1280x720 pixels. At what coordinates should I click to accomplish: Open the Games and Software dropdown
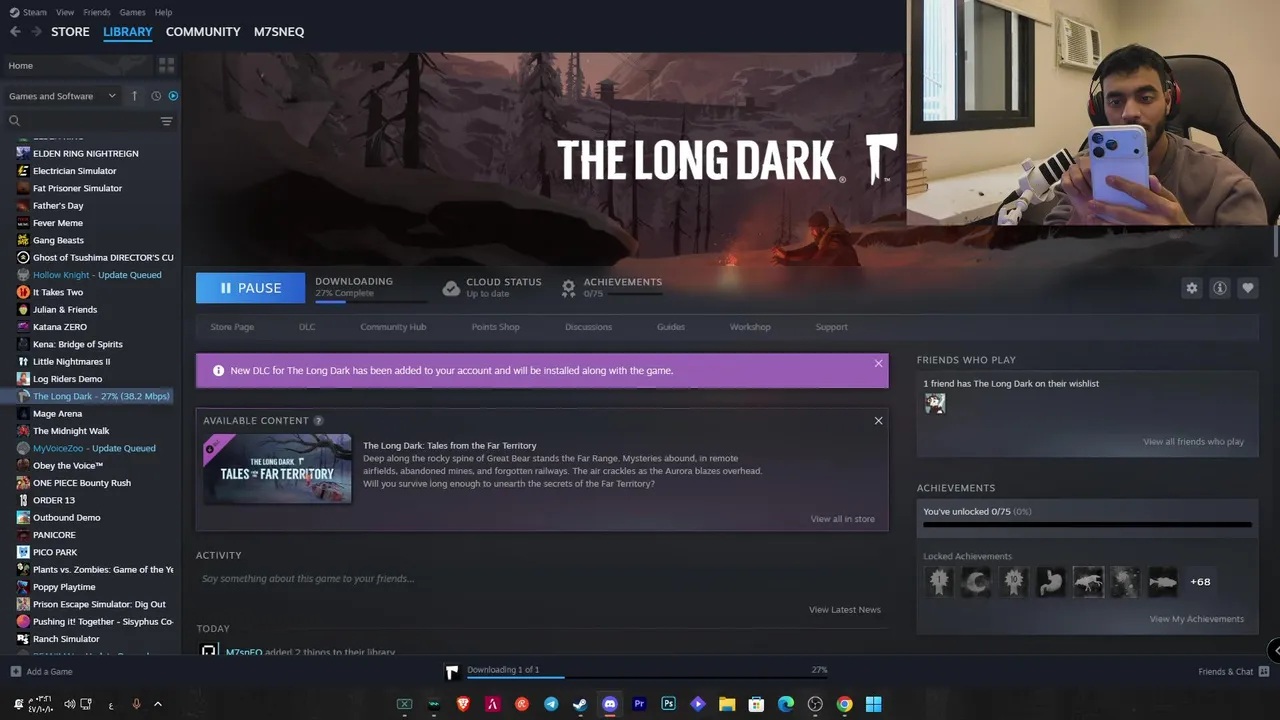[x=62, y=96]
